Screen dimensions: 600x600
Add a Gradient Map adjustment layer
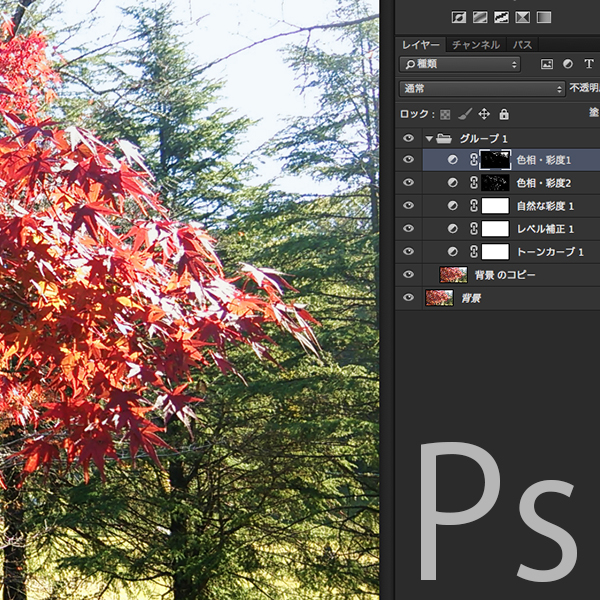(x=544, y=17)
